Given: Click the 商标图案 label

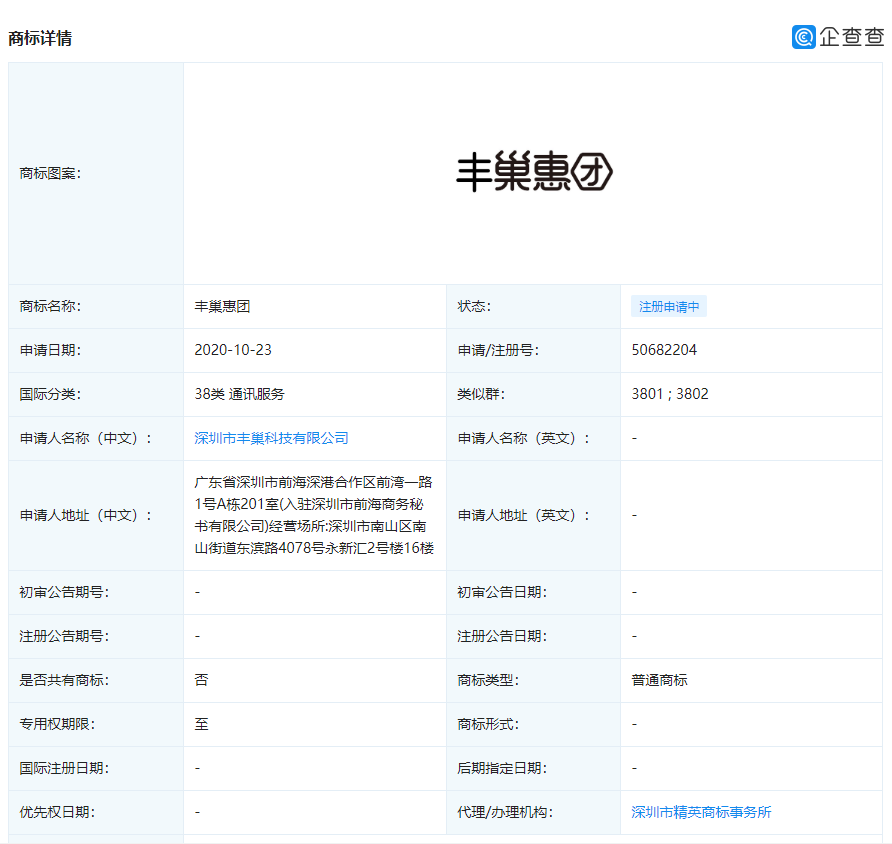Looking at the screenshot, I should click(x=50, y=173).
